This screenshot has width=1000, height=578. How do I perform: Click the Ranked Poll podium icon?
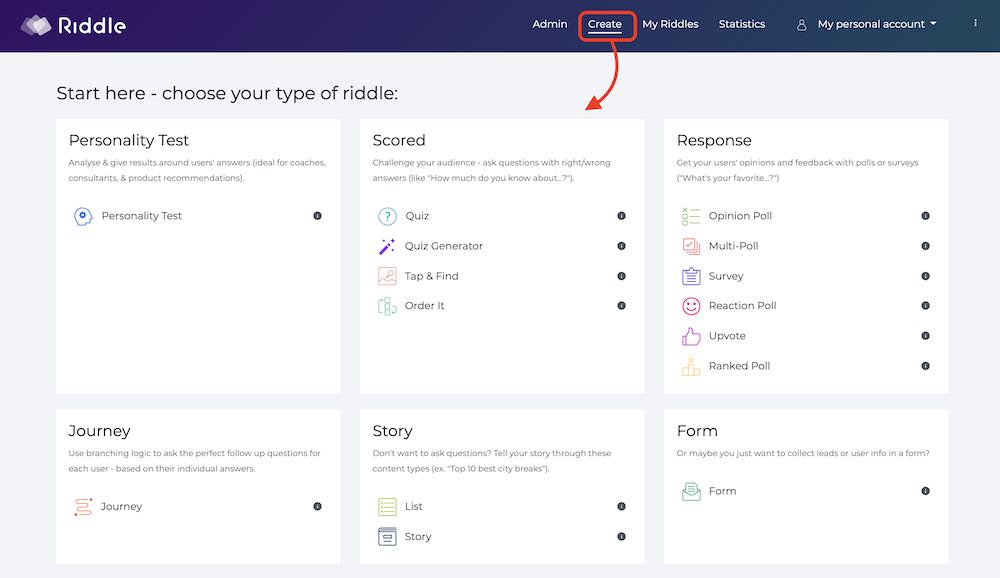point(691,366)
